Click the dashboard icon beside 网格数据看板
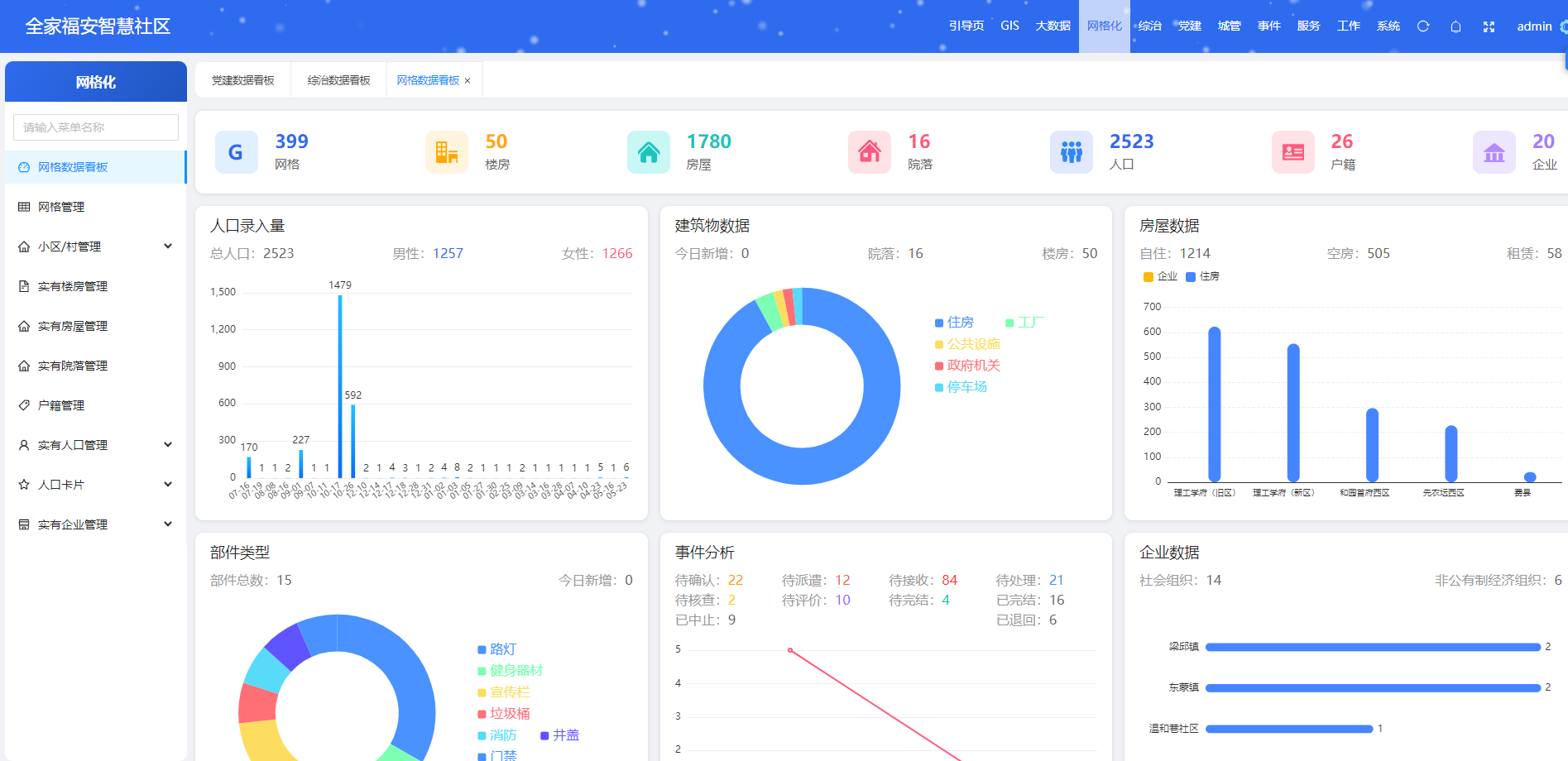The height and width of the screenshot is (761, 1568). pyautogui.click(x=24, y=167)
